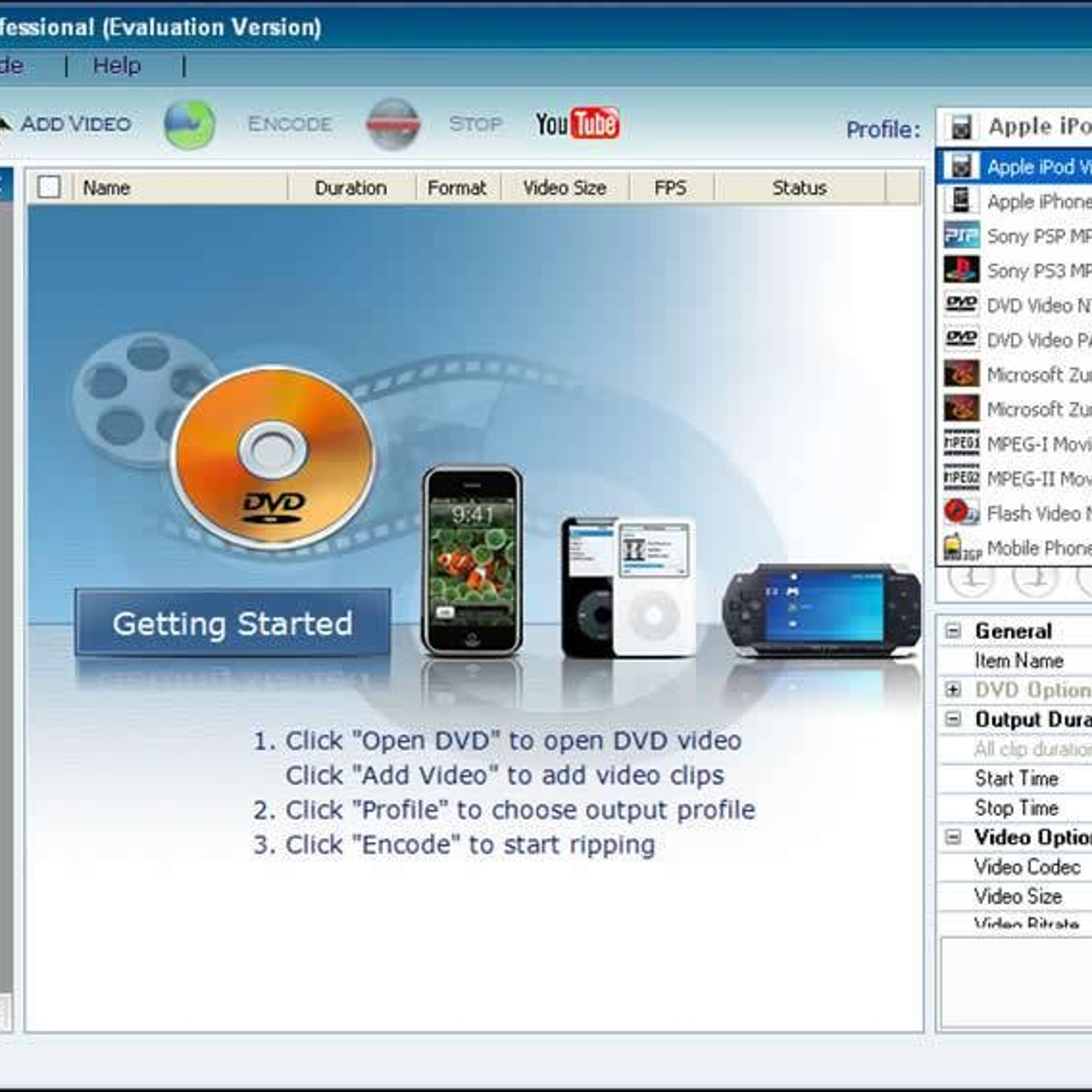Open the YouTube download button

coord(577,124)
